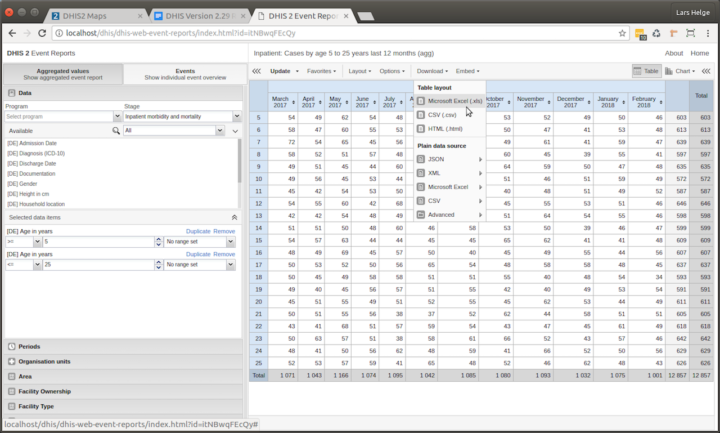Viewport: 720px width, 433px height.
Task: Open the Stage dropdown arrow
Action: coord(237,117)
